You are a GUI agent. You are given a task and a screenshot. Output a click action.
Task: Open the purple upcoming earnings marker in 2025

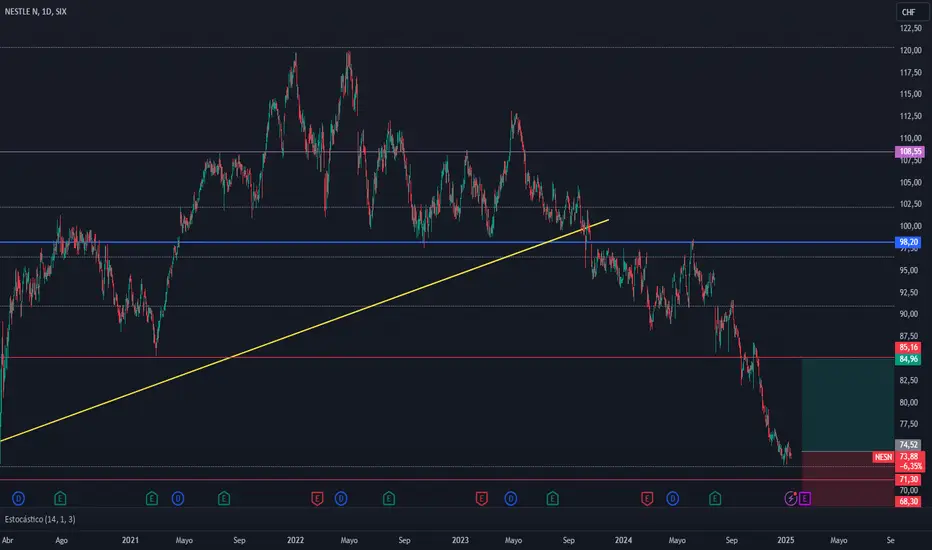(x=804, y=498)
